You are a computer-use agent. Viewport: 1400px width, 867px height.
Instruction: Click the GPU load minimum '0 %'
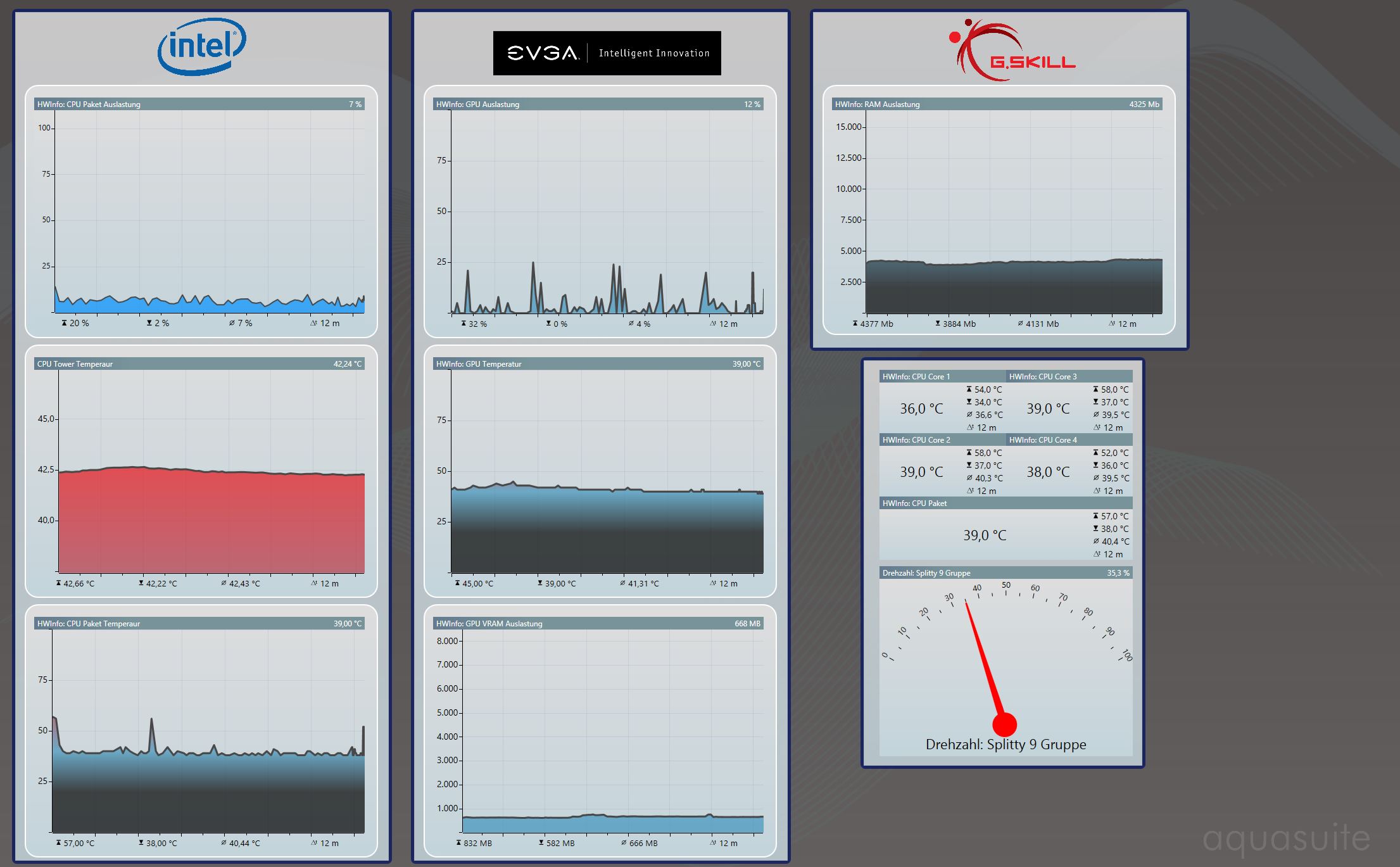560,324
